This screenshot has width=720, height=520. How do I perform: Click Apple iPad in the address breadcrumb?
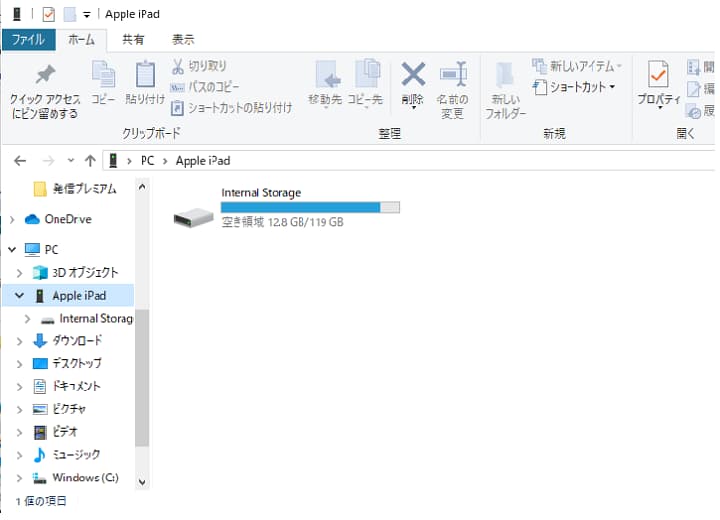tap(203, 161)
